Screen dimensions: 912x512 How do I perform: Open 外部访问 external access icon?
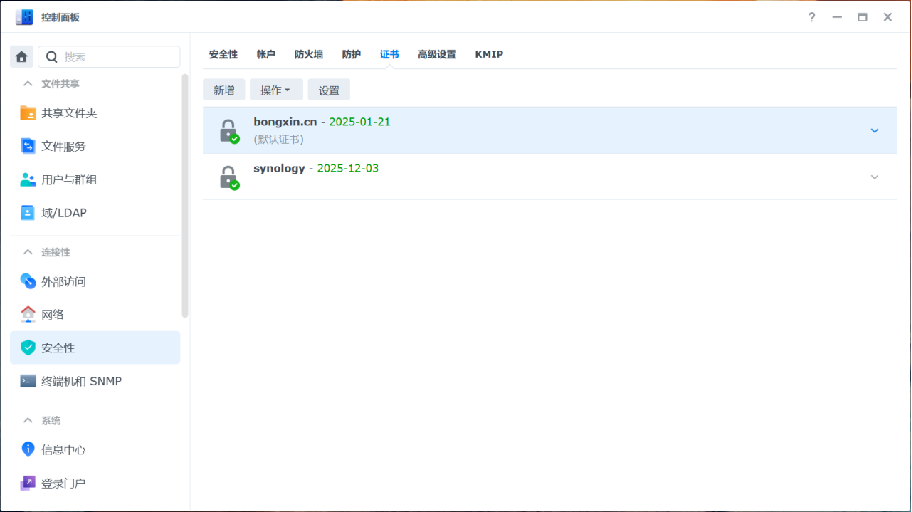point(28,281)
